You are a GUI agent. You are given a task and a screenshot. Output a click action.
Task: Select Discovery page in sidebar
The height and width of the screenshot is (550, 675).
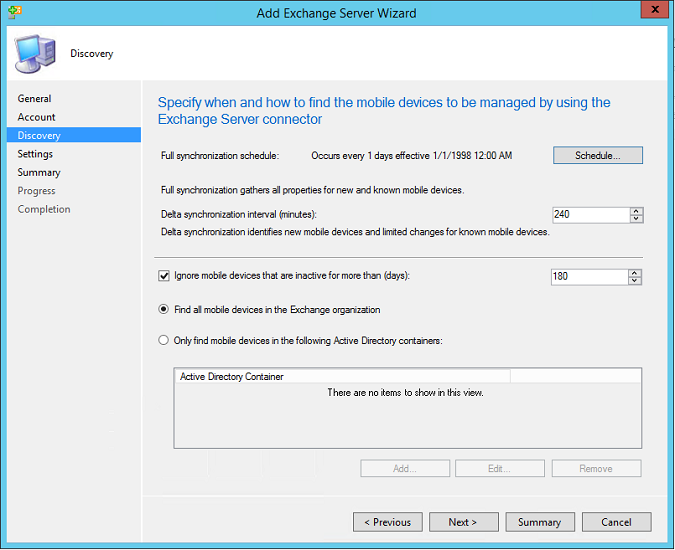(x=74, y=135)
